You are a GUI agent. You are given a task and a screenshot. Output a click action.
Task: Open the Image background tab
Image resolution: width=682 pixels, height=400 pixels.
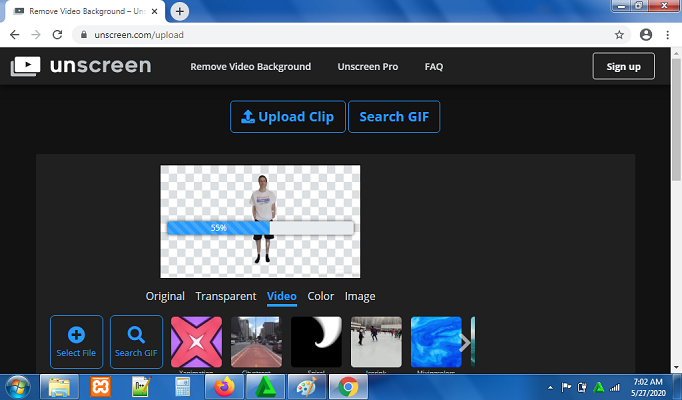[360, 296]
